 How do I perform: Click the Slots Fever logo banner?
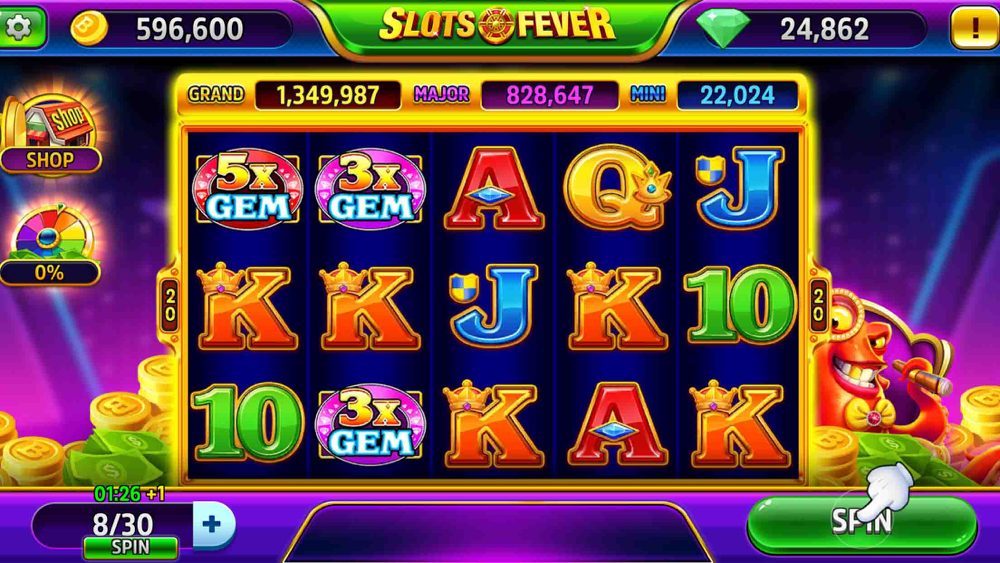tap(497, 26)
